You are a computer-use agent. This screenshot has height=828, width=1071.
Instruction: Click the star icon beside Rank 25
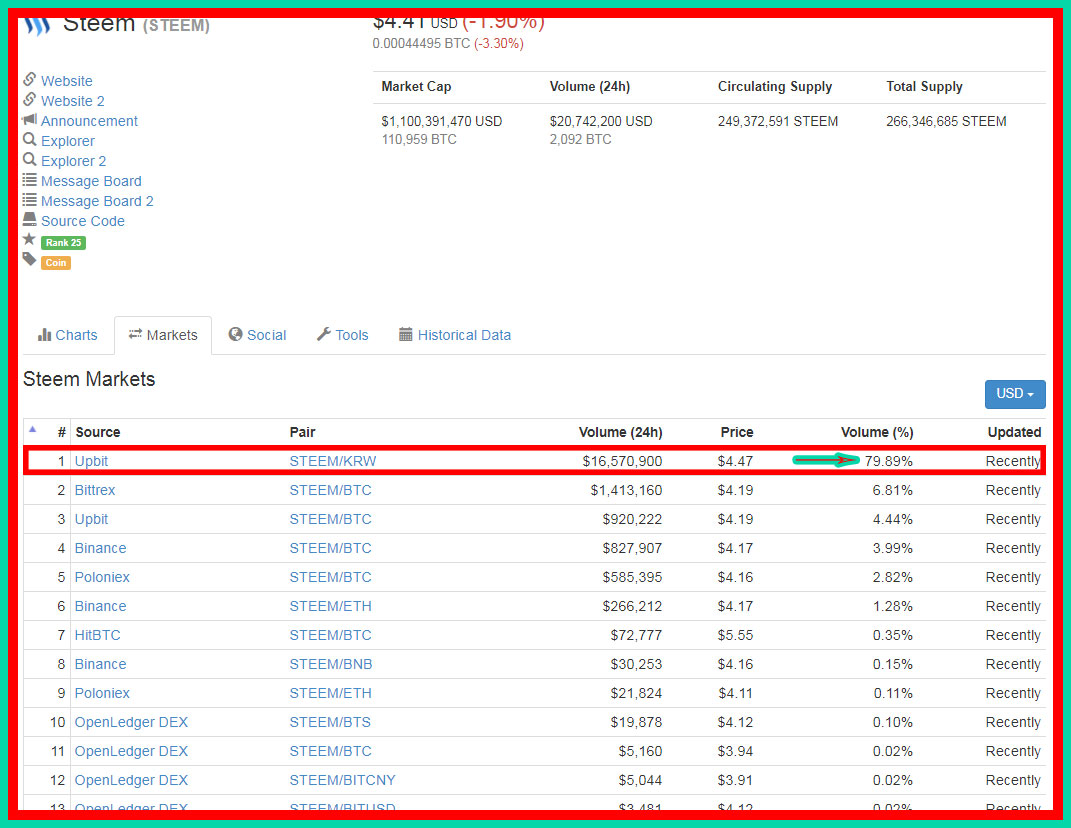click(x=29, y=239)
